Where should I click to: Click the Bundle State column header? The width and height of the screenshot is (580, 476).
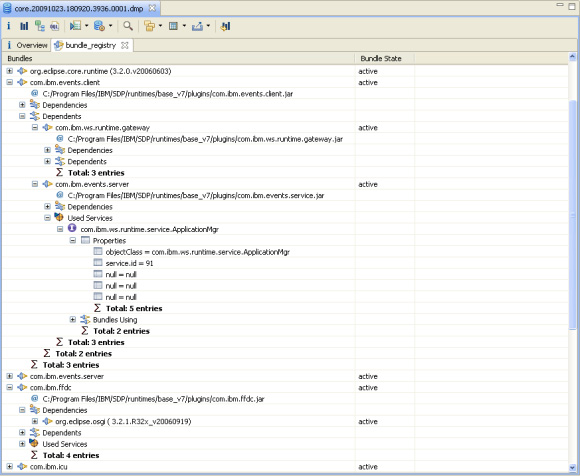point(384,58)
